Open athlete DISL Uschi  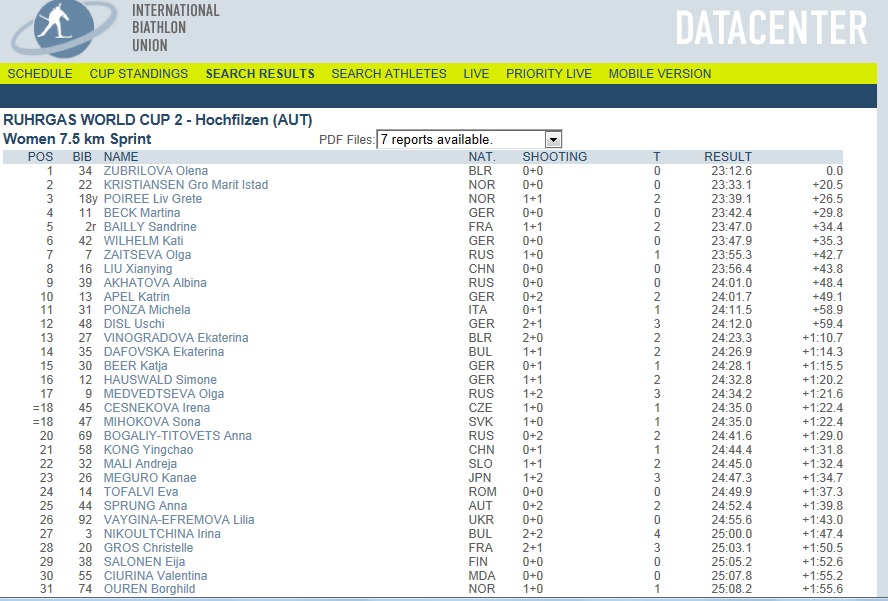click(134, 324)
